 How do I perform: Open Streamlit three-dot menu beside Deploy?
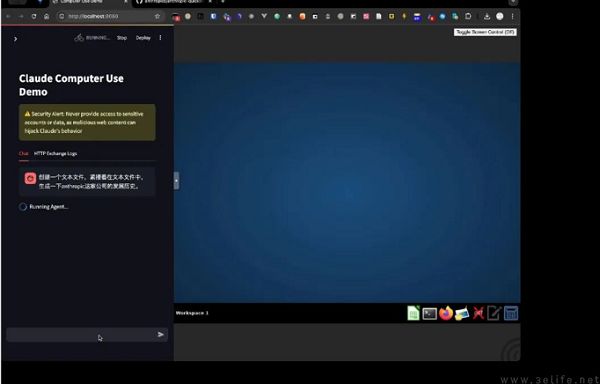(x=160, y=37)
